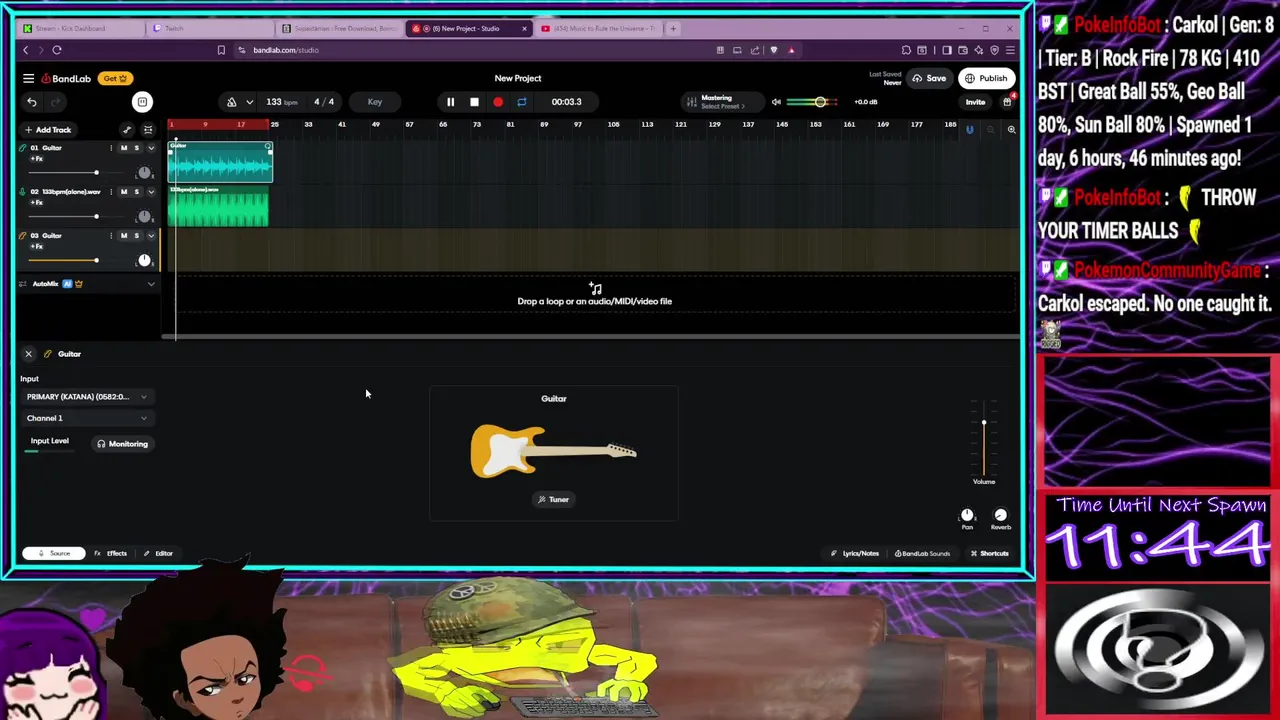Close the Guitar source panel with X
The width and height of the screenshot is (1280, 720).
(x=28, y=354)
